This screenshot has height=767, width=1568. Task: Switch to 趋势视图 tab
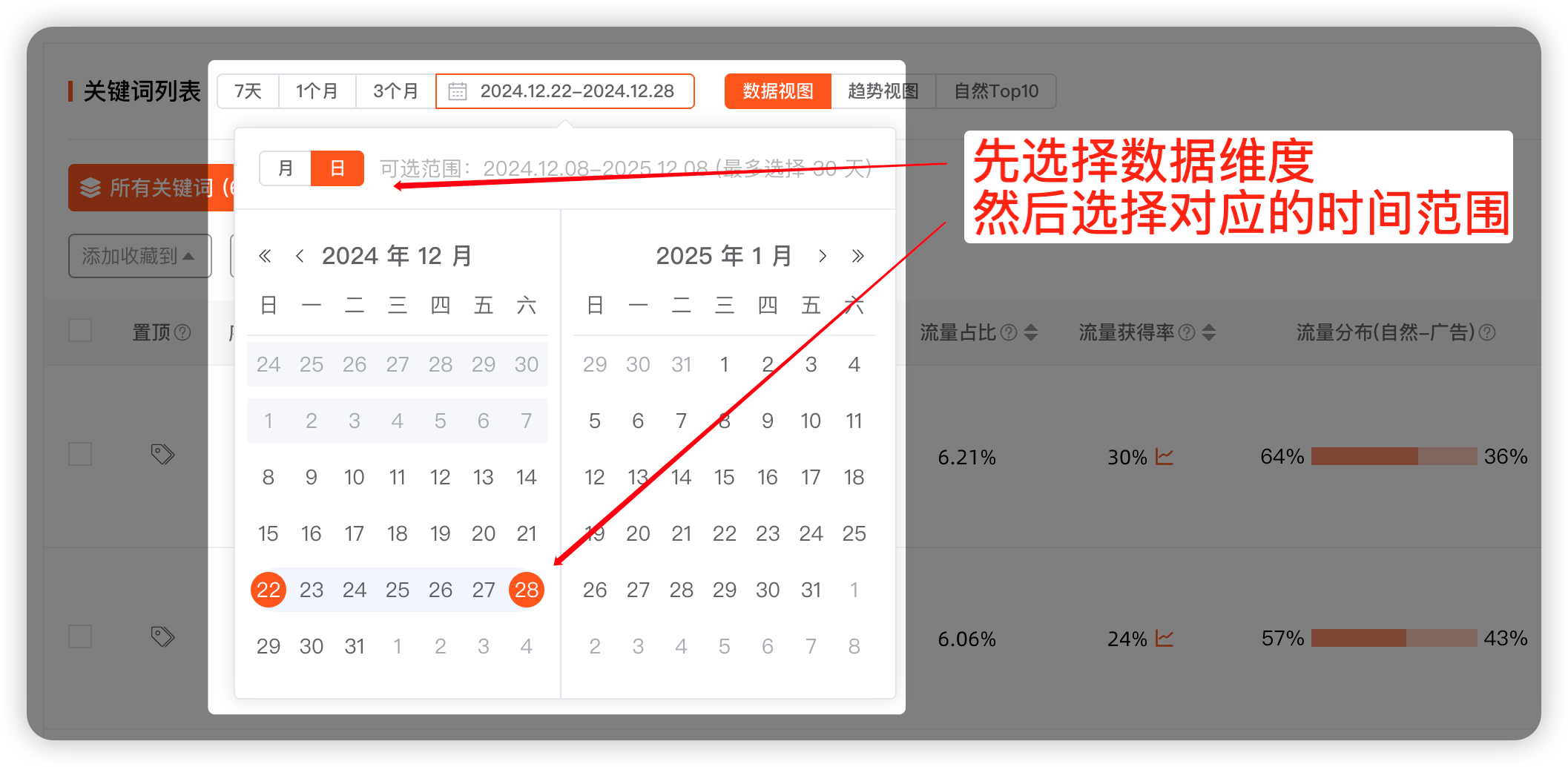tap(883, 91)
